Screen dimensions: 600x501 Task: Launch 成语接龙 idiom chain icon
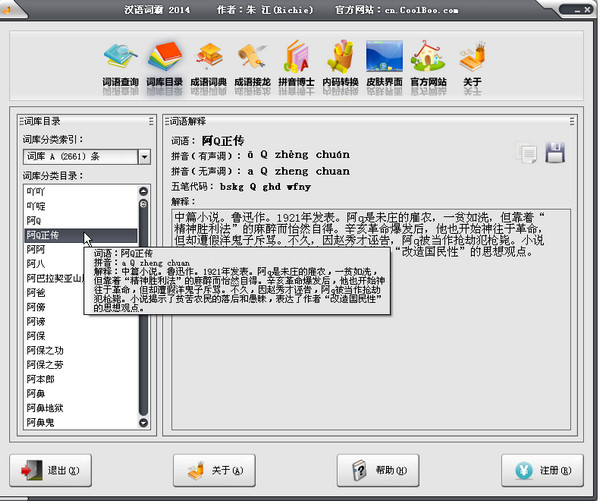click(253, 64)
